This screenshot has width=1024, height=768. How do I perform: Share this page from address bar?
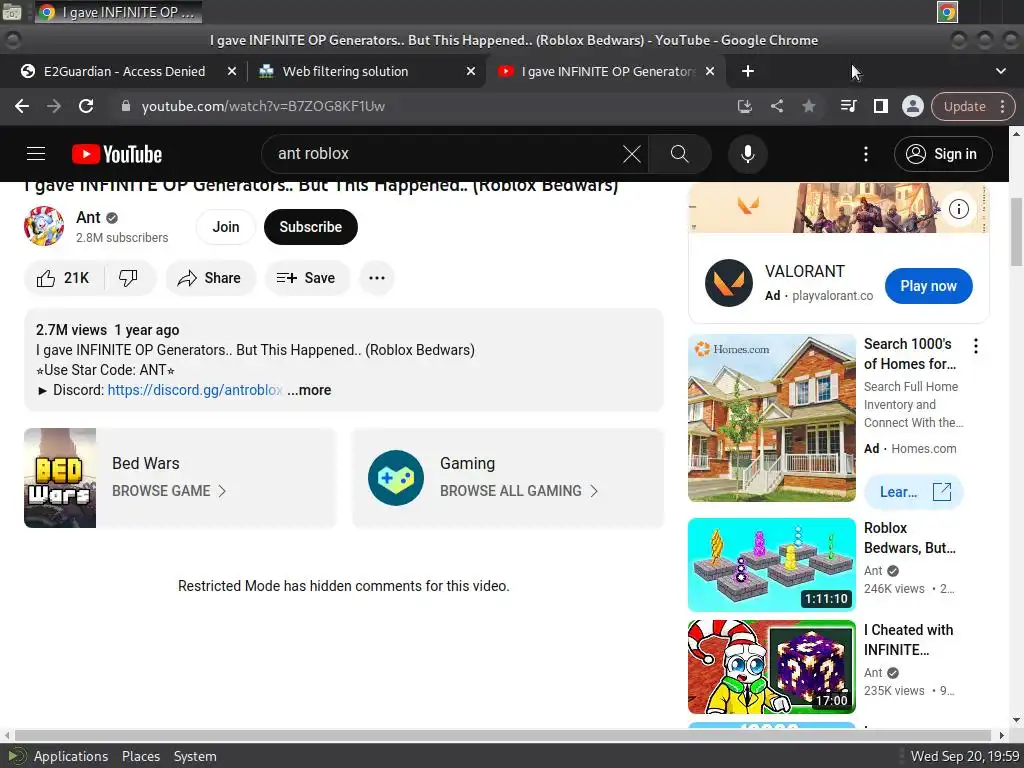coord(776,106)
